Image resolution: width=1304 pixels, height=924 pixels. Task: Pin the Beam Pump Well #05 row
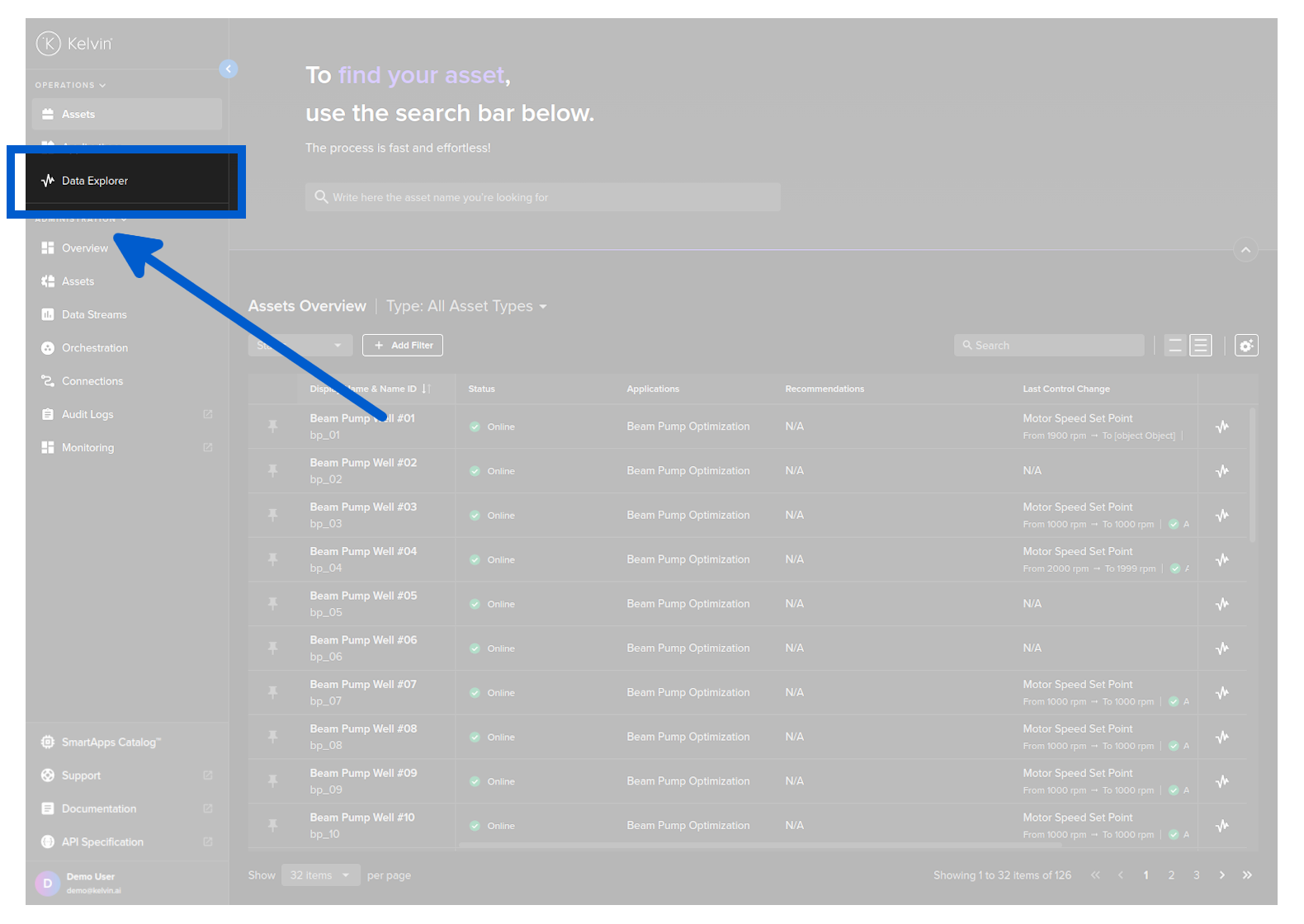coord(272,604)
